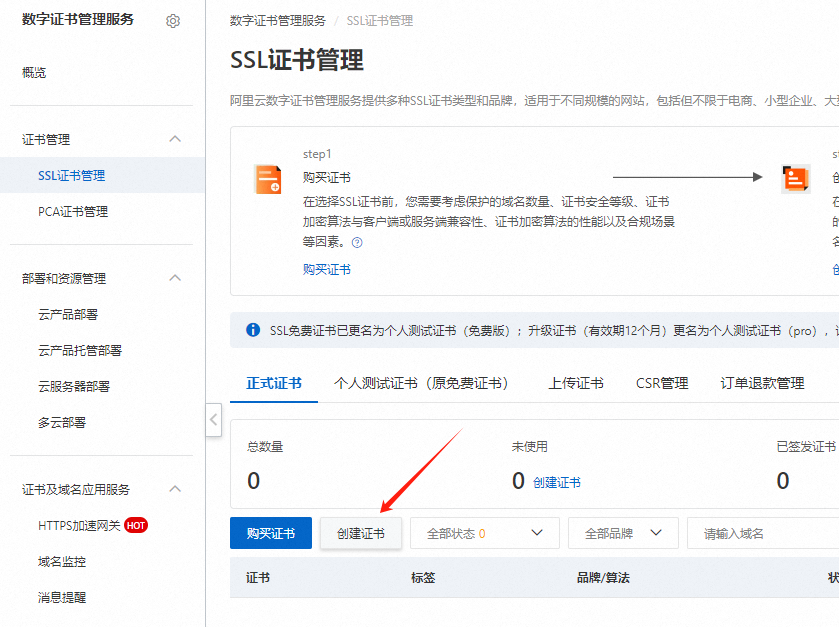Focus the 请输入域名 search field
Viewport: 839px width, 627px height.
point(763,533)
